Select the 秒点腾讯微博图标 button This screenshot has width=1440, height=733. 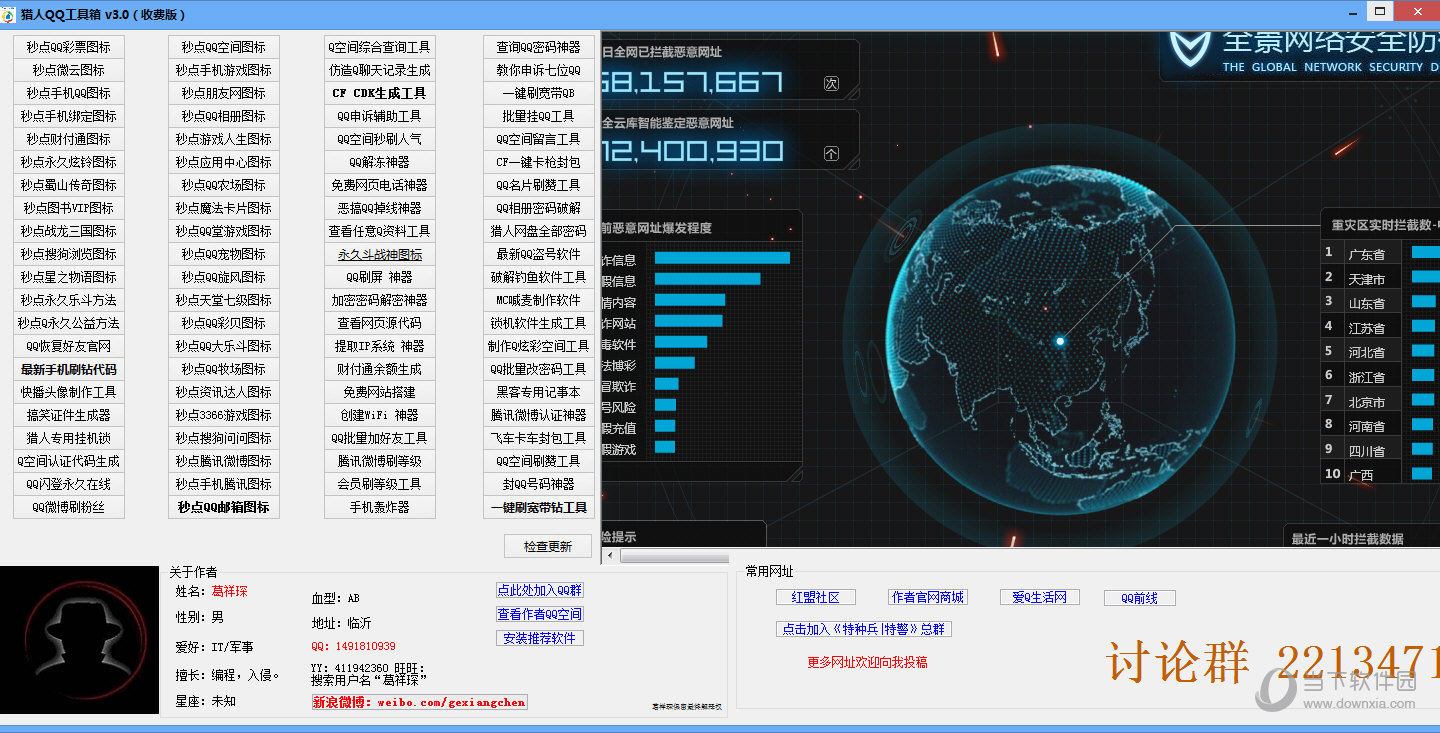(x=224, y=461)
